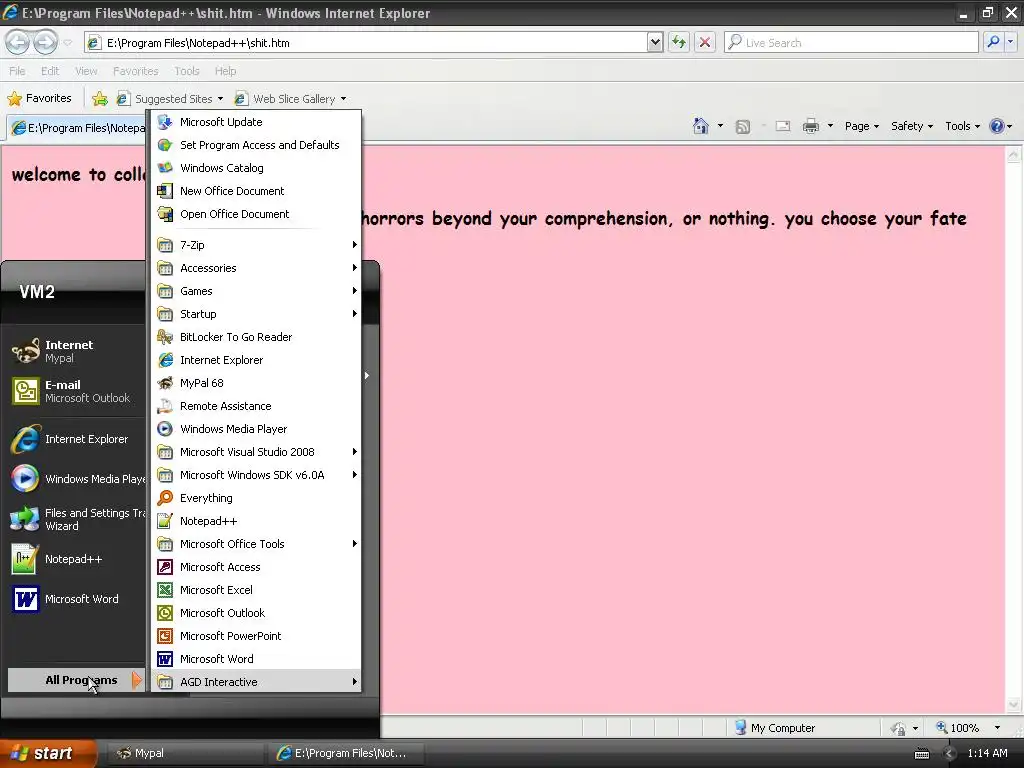Viewport: 1024px width, 768px height.
Task: Open Files and Settings Transfer Wizard
Action: [x=76, y=519]
